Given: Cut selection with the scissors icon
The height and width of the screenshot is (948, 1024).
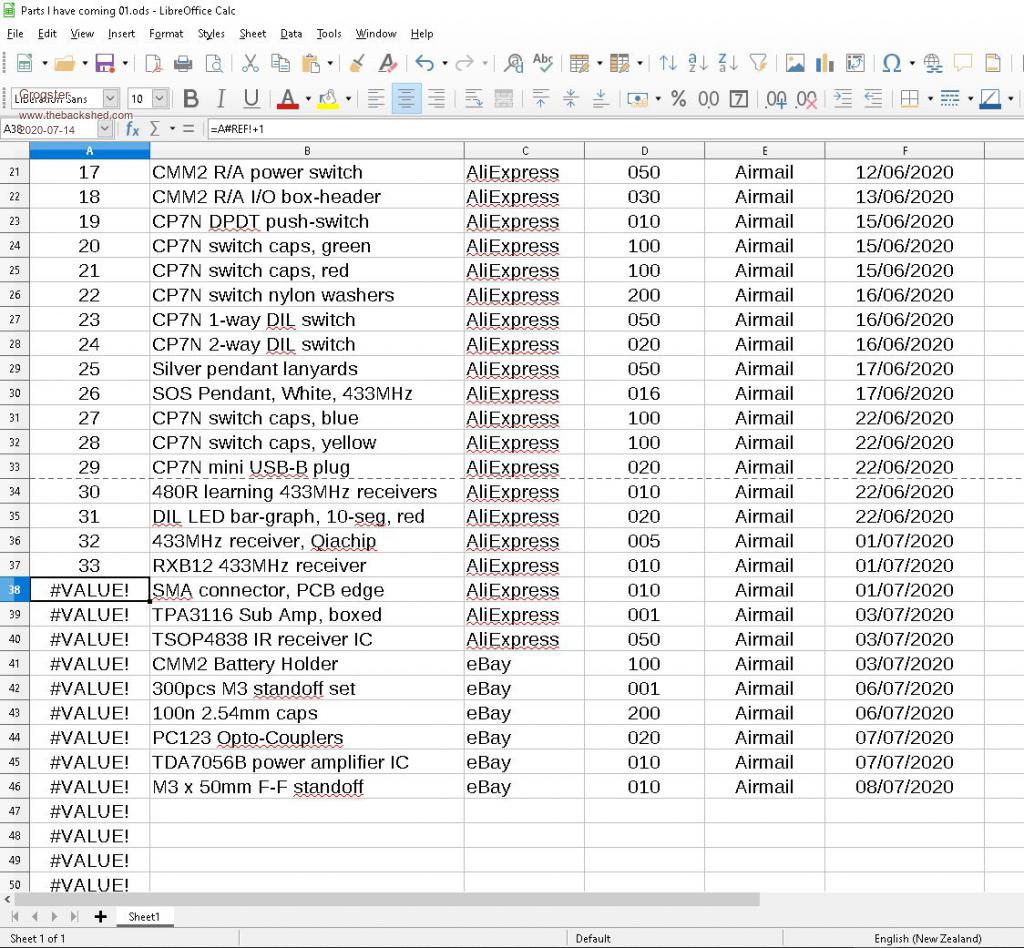Looking at the screenshot, I should point(250,63).
